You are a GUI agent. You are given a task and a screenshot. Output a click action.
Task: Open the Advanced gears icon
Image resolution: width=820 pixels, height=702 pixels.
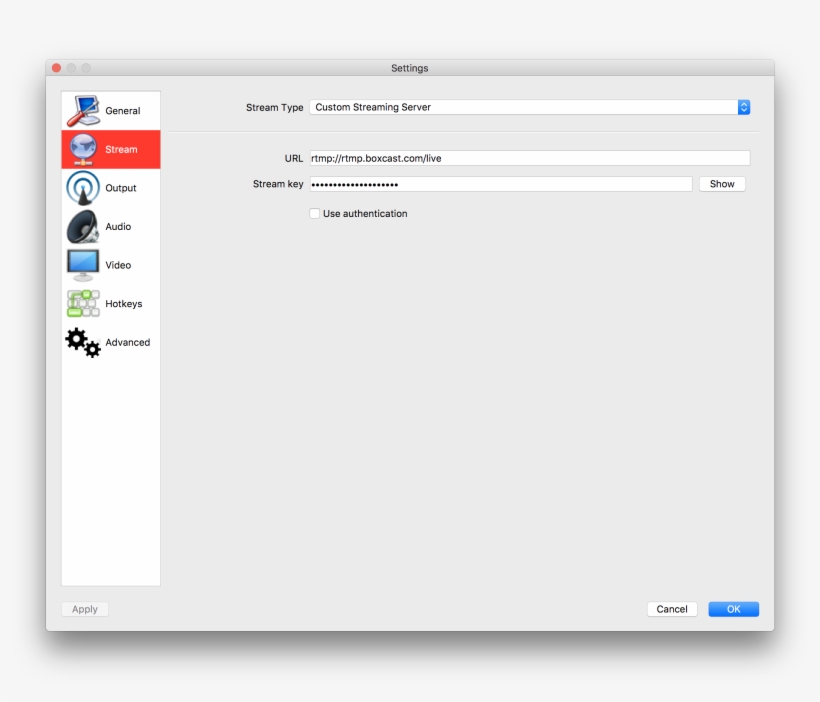click(83, 342)
